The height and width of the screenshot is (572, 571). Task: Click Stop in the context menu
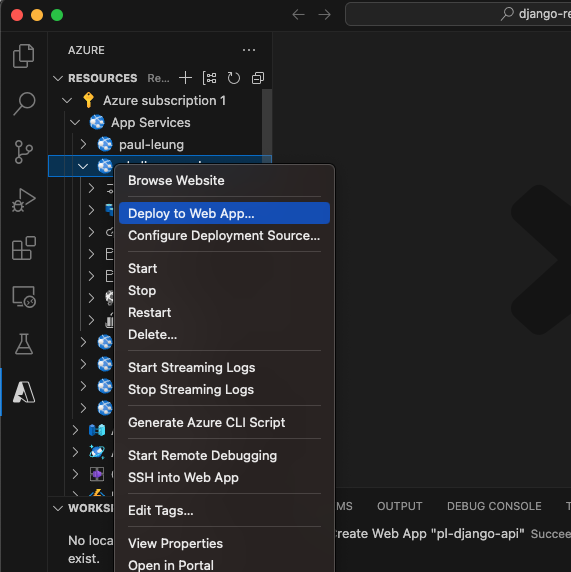(224, 291)
